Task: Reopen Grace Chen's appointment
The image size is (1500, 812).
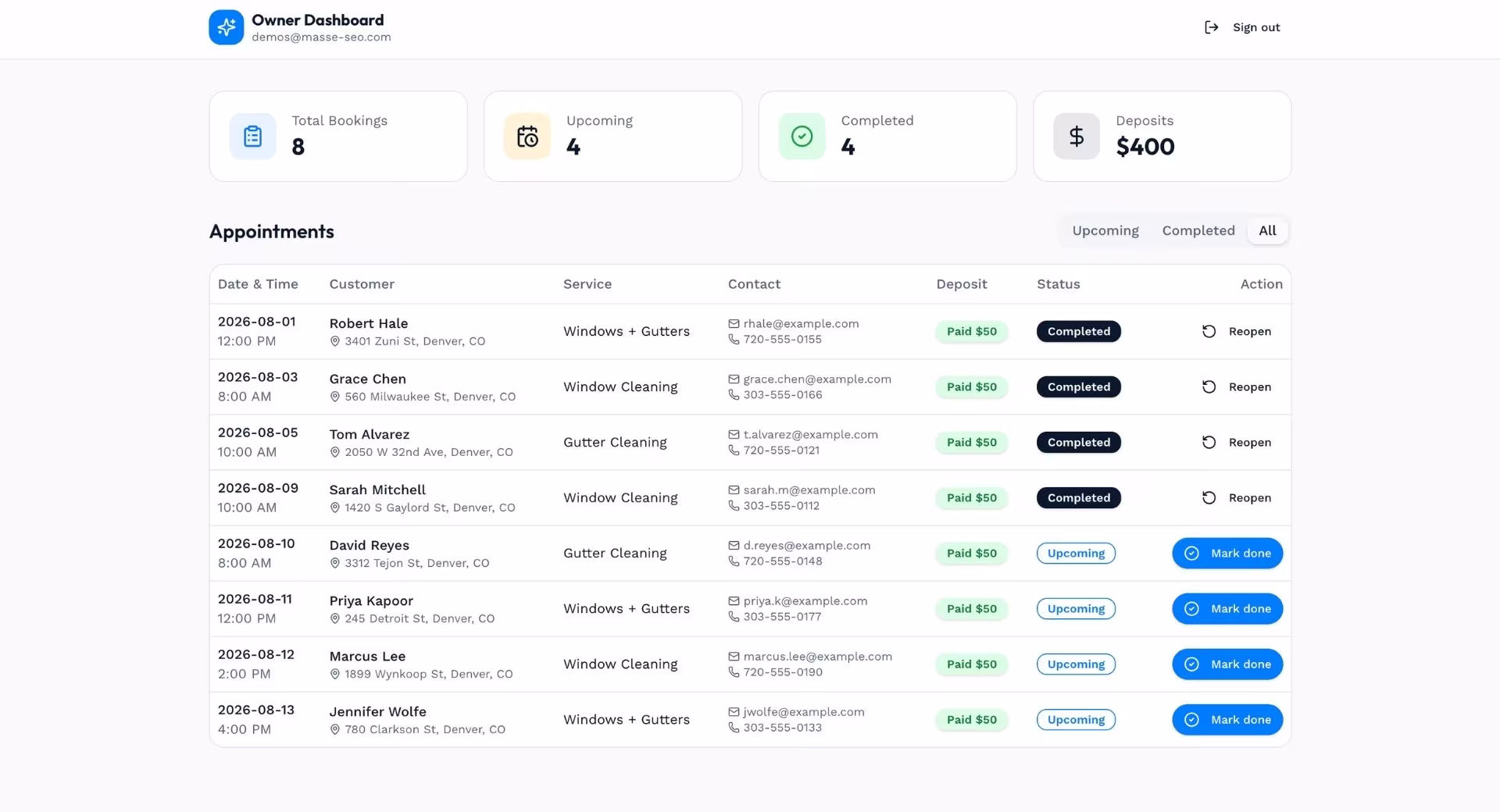Action: pos(1236,386)
